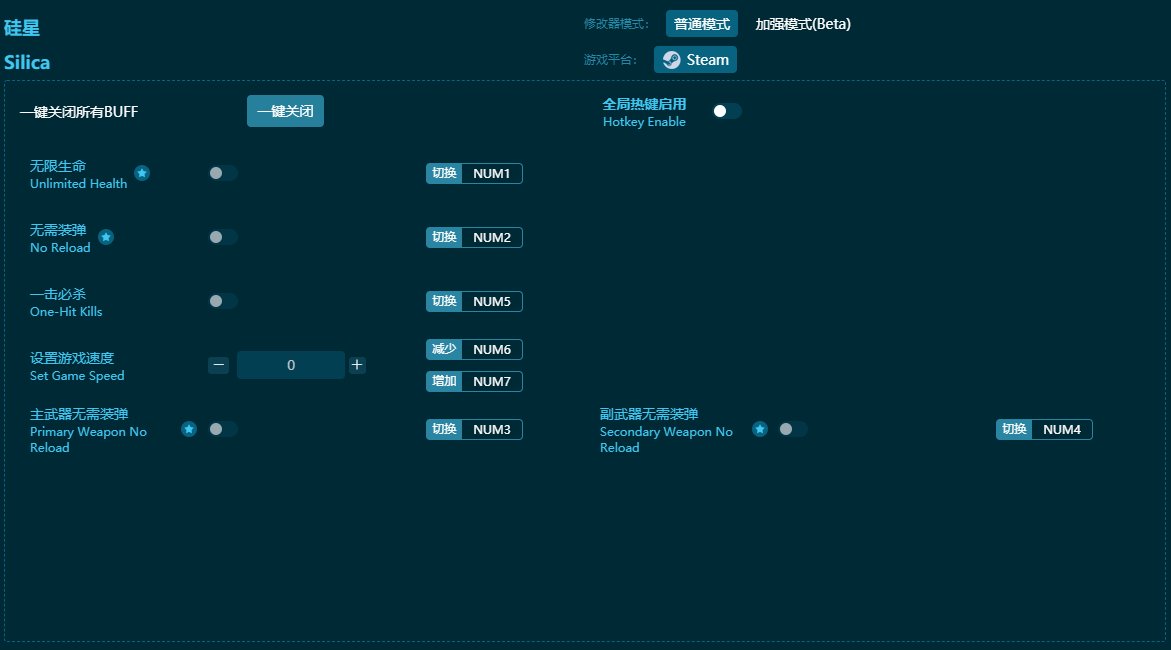Click the star icon beside Primary Weapon No Reload

[189, 429]
